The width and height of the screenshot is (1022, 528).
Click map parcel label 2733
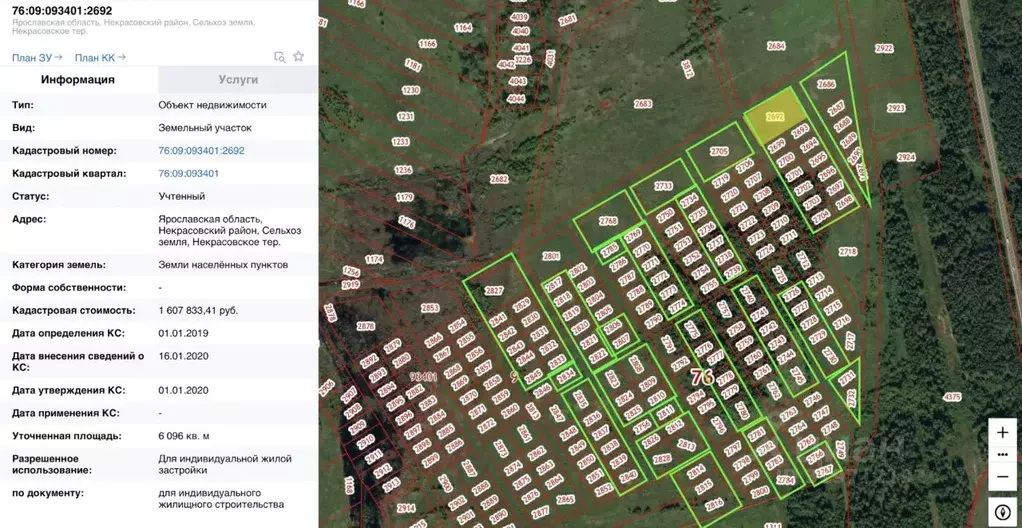[x=663, y=186]
